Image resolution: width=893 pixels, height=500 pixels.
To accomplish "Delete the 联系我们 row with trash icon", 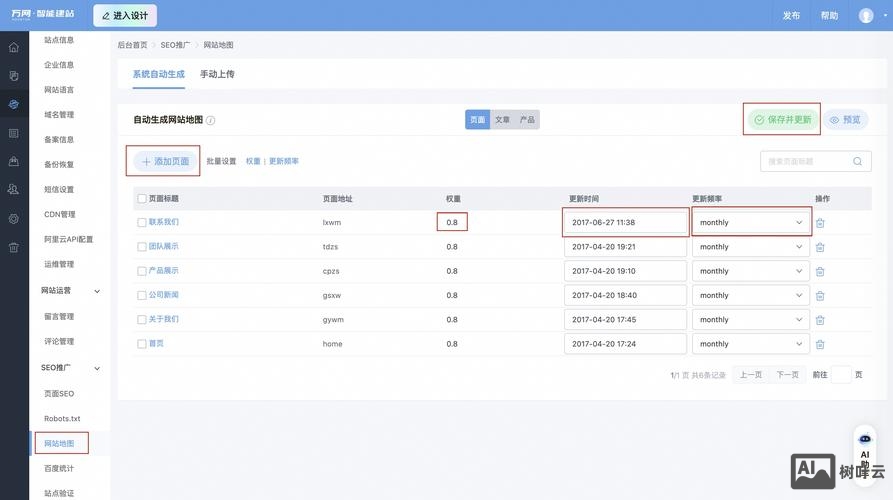I will tap(820, 223).
